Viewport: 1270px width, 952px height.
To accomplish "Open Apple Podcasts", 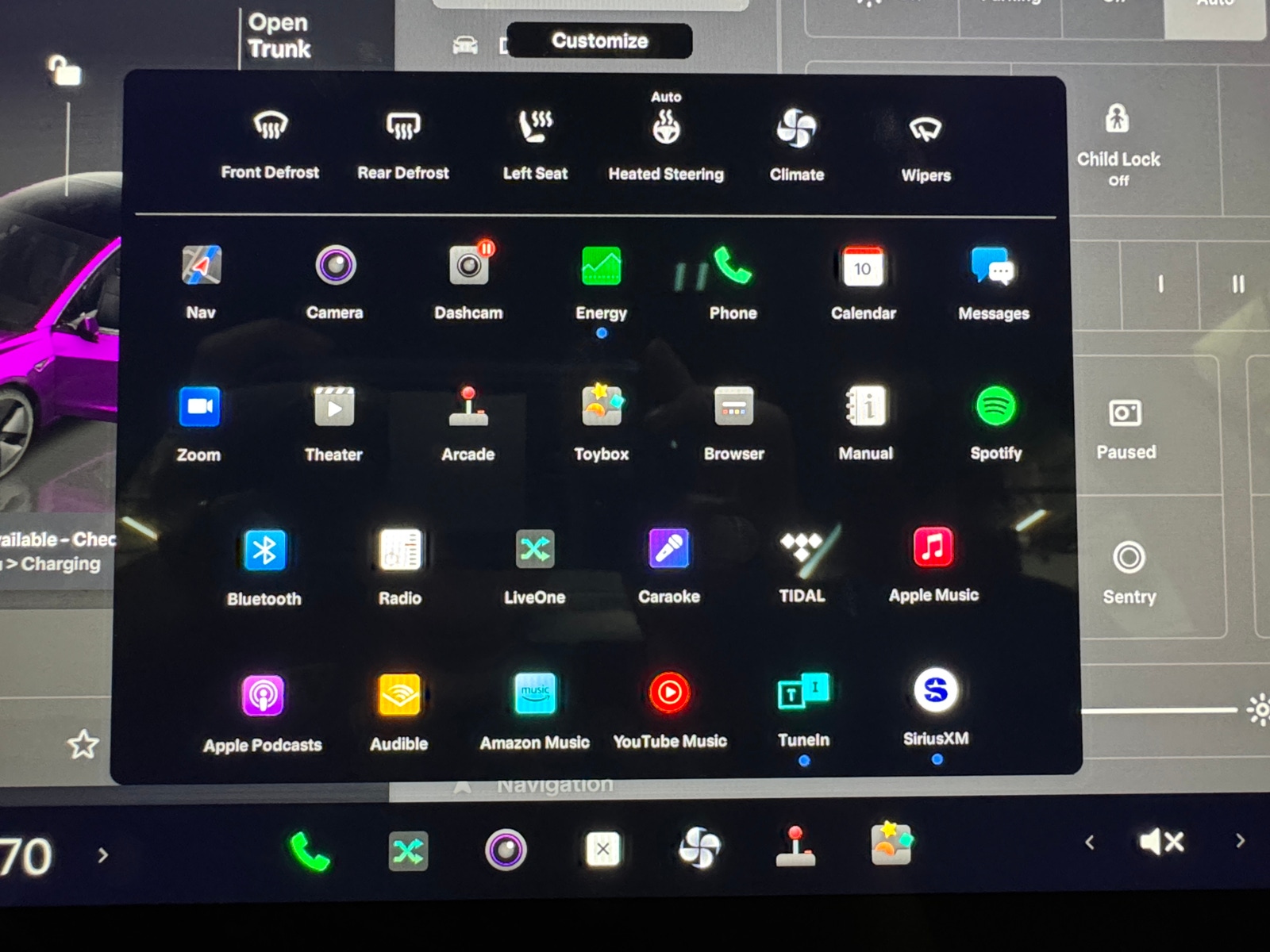I will (x=263, y=696).
